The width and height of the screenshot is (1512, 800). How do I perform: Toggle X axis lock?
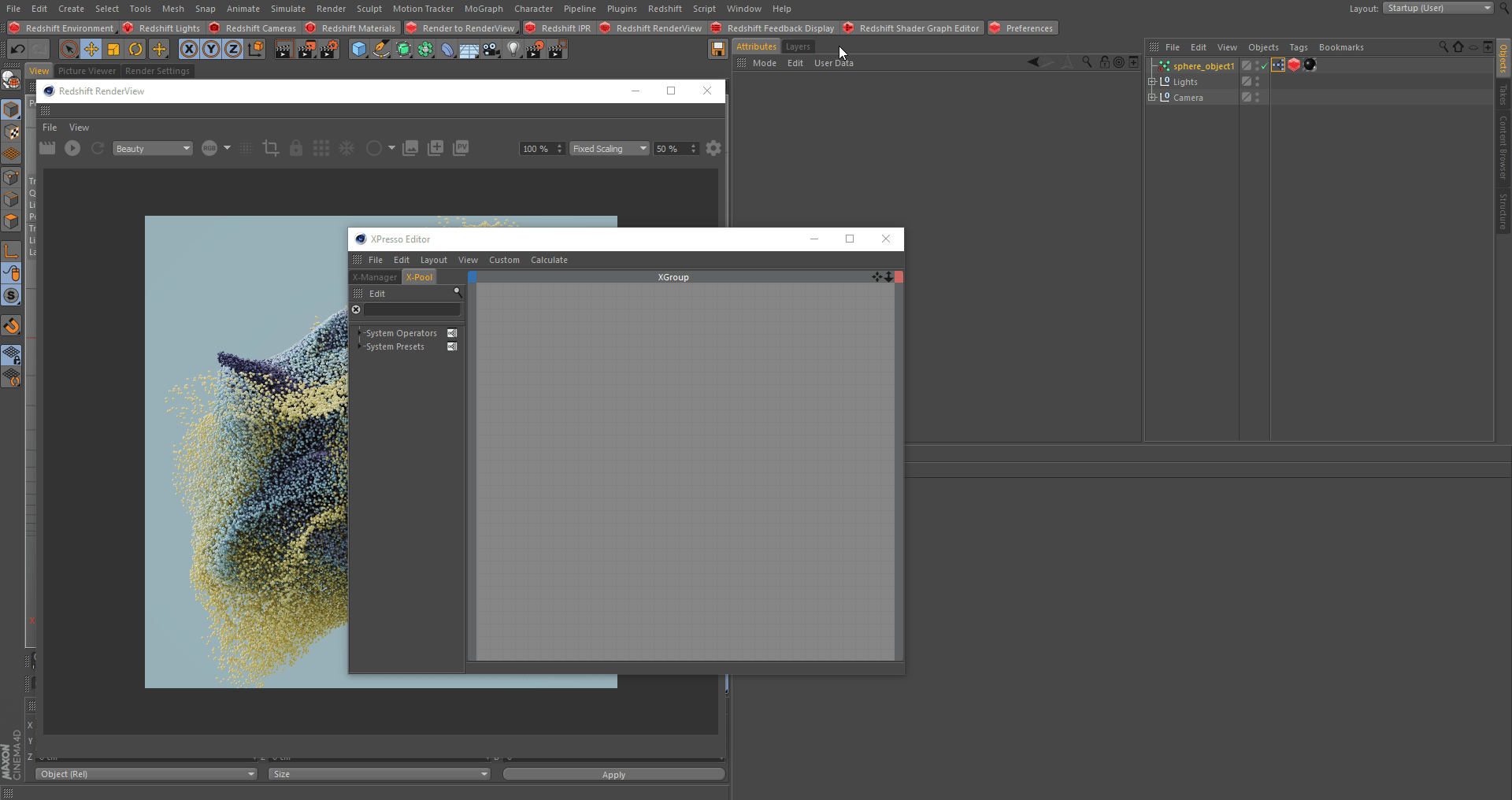[189, 50]
